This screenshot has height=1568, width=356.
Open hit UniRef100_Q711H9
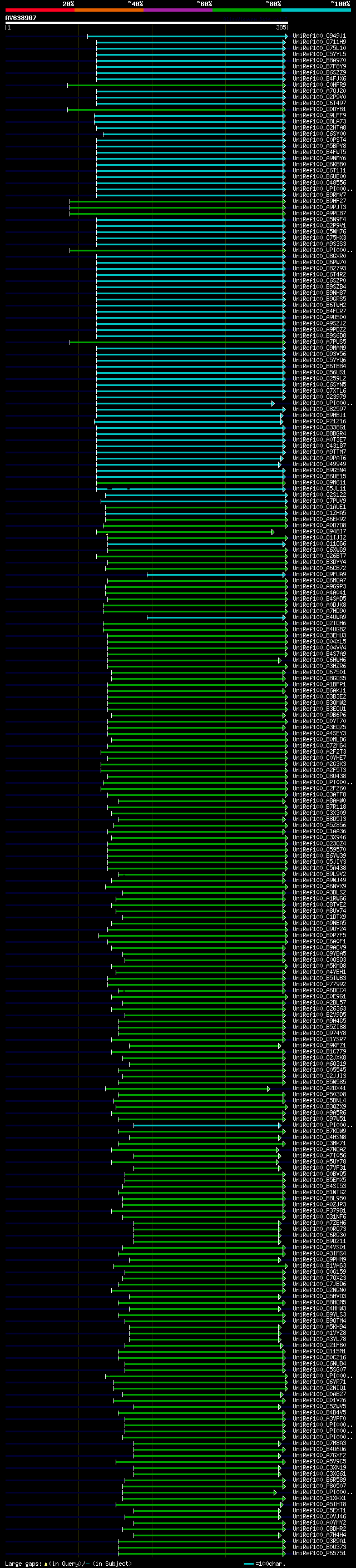pyautogui.click(x=319, y=42)
